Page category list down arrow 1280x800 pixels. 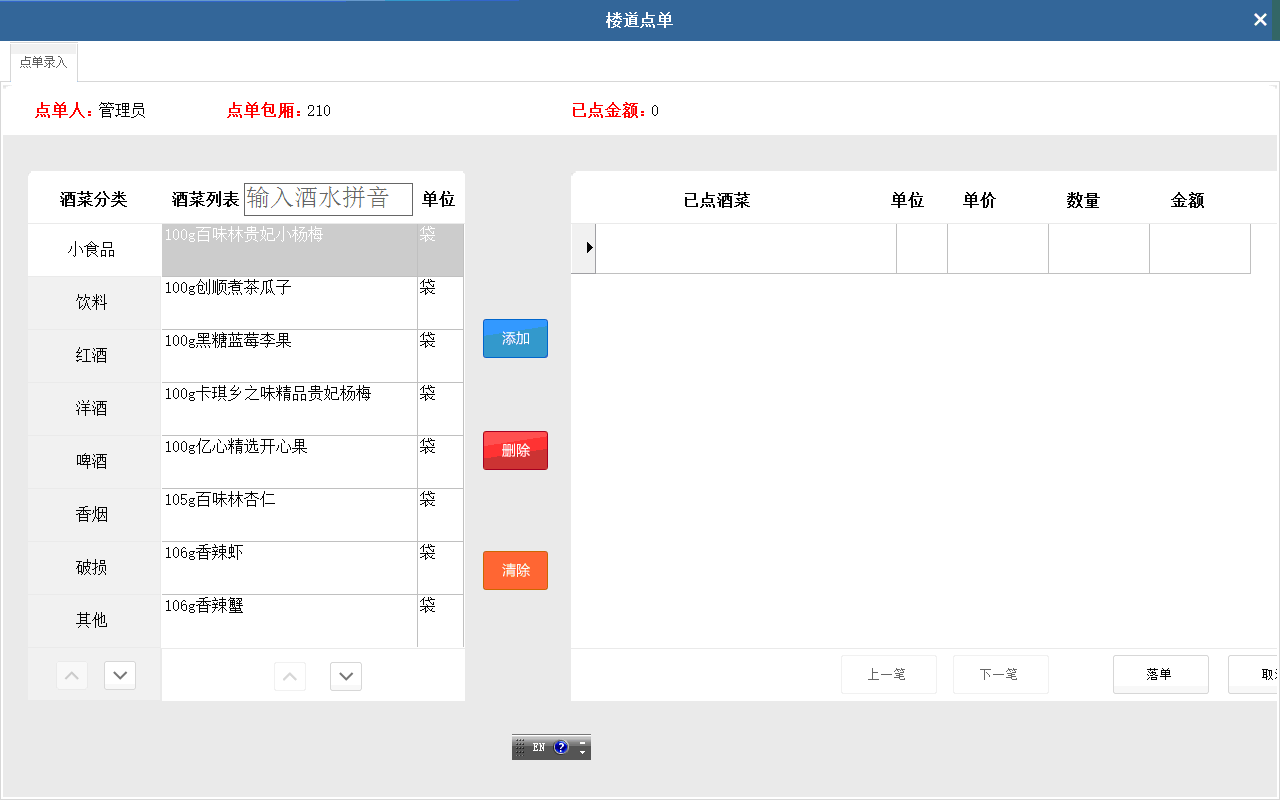tap(120, 676)
